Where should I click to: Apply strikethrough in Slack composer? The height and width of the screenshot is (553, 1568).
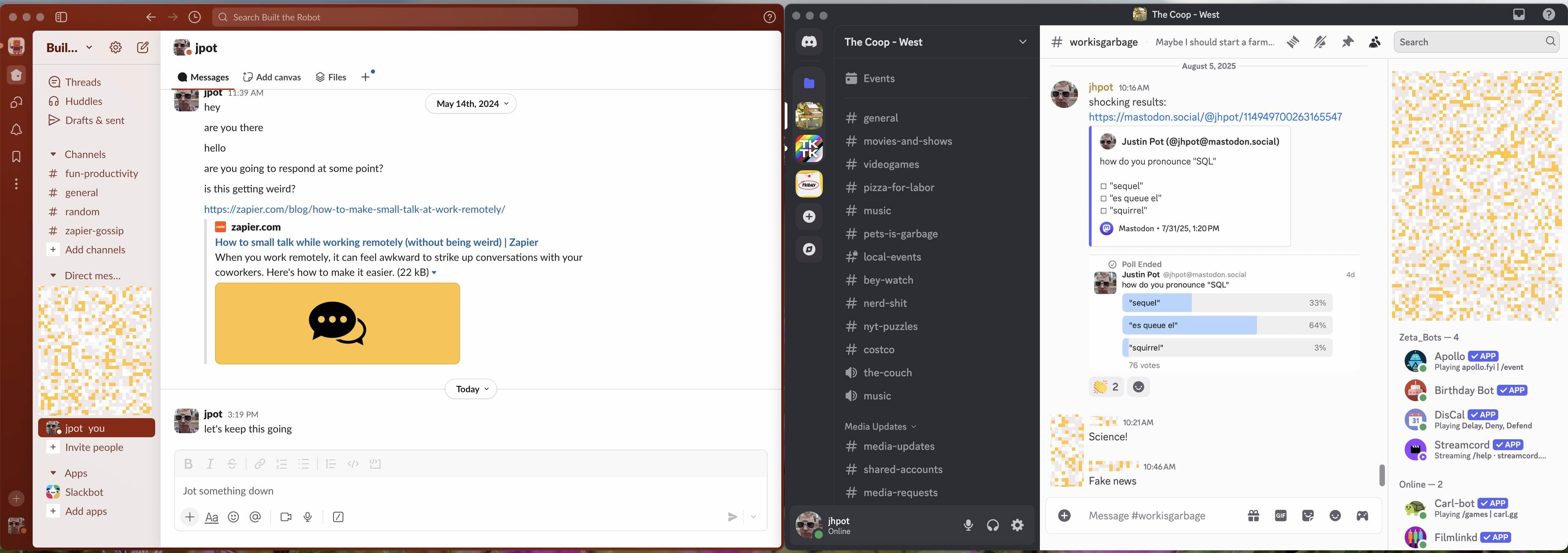coord(232,464)
